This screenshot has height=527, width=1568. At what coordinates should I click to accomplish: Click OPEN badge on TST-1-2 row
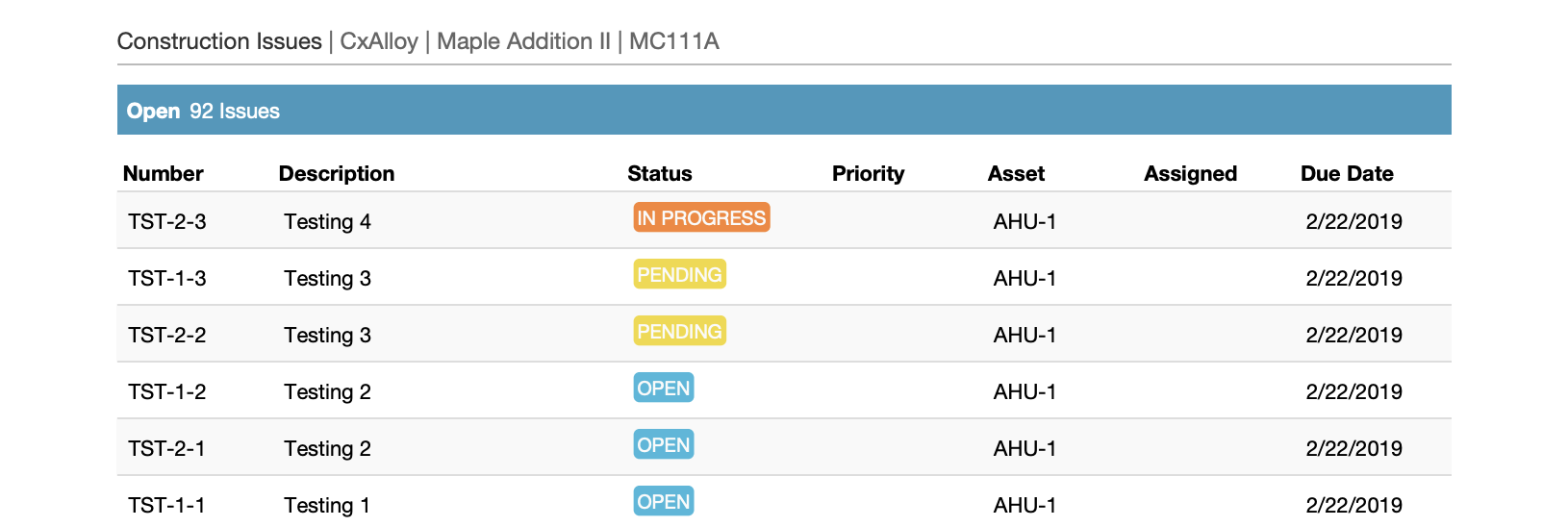[x=664, y=388]
